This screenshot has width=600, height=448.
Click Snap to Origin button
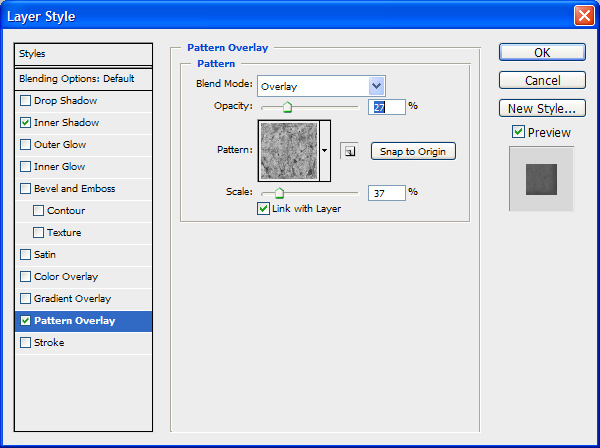coord(413,151)
